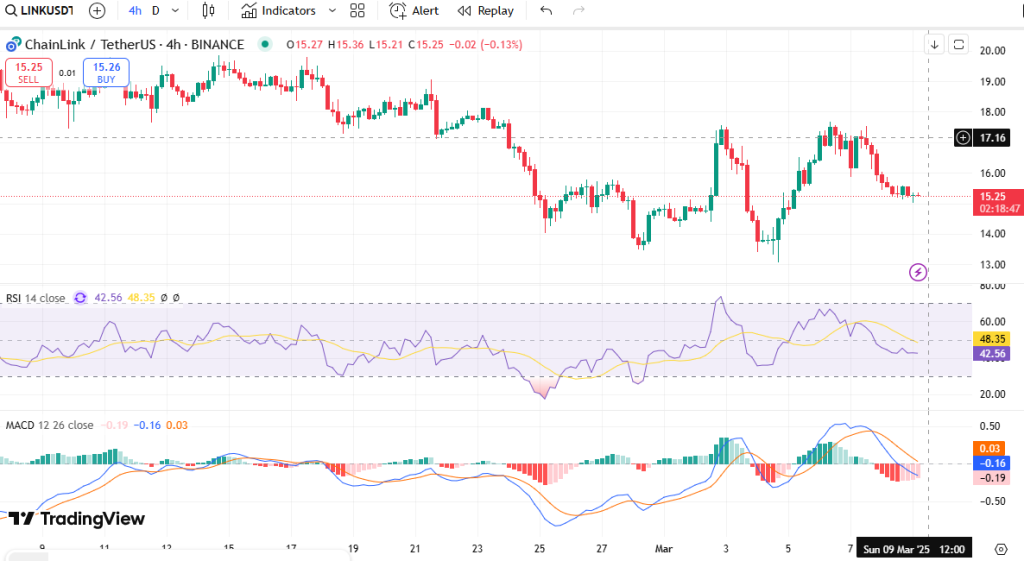Click the MACD 0.03 orange scale label
This screenshot has width=1024, height=561.
click(989, 448)
